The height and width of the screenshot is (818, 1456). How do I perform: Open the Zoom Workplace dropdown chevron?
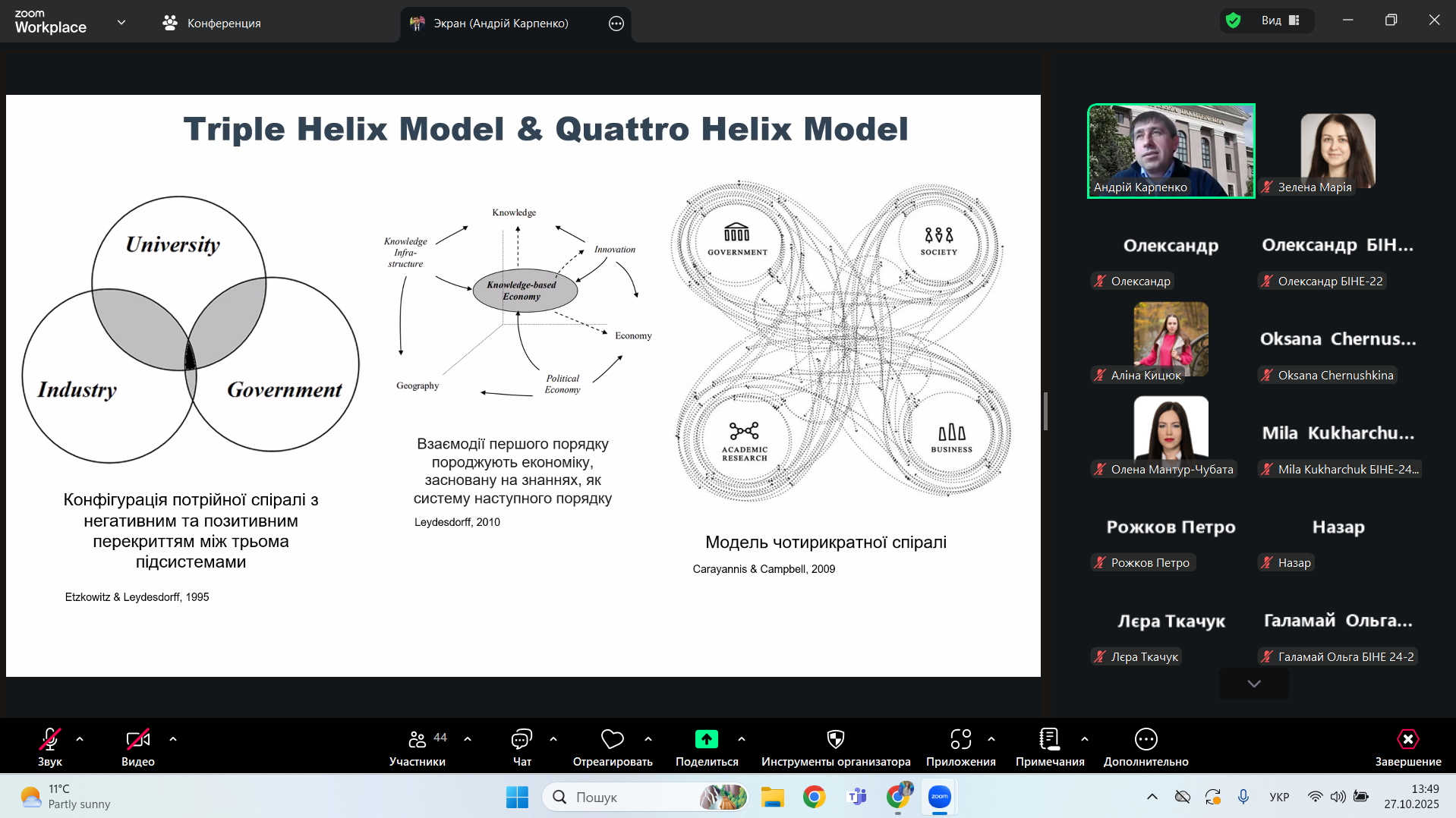121,23
